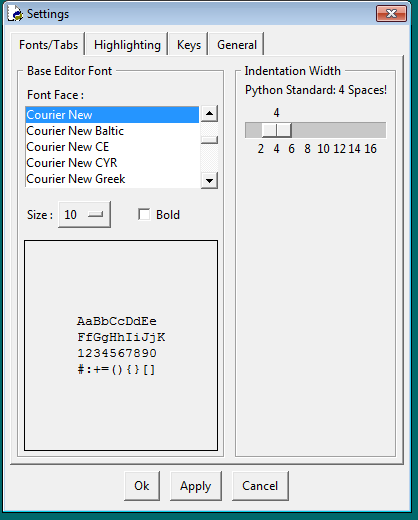Click the indentation width slider handle
418x520 pixels.
277,130
